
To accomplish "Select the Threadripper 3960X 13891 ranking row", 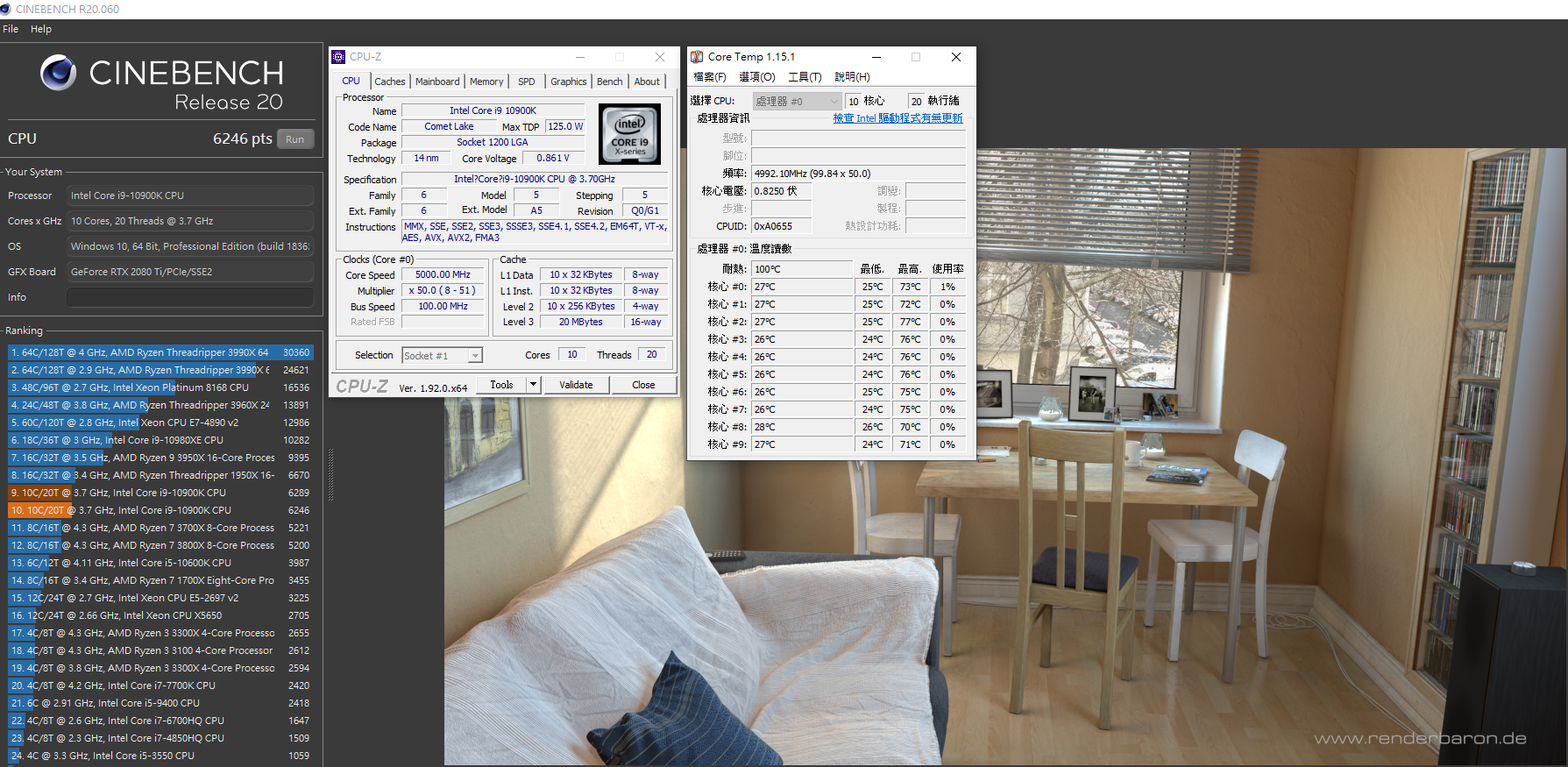I will click(160, 405).
